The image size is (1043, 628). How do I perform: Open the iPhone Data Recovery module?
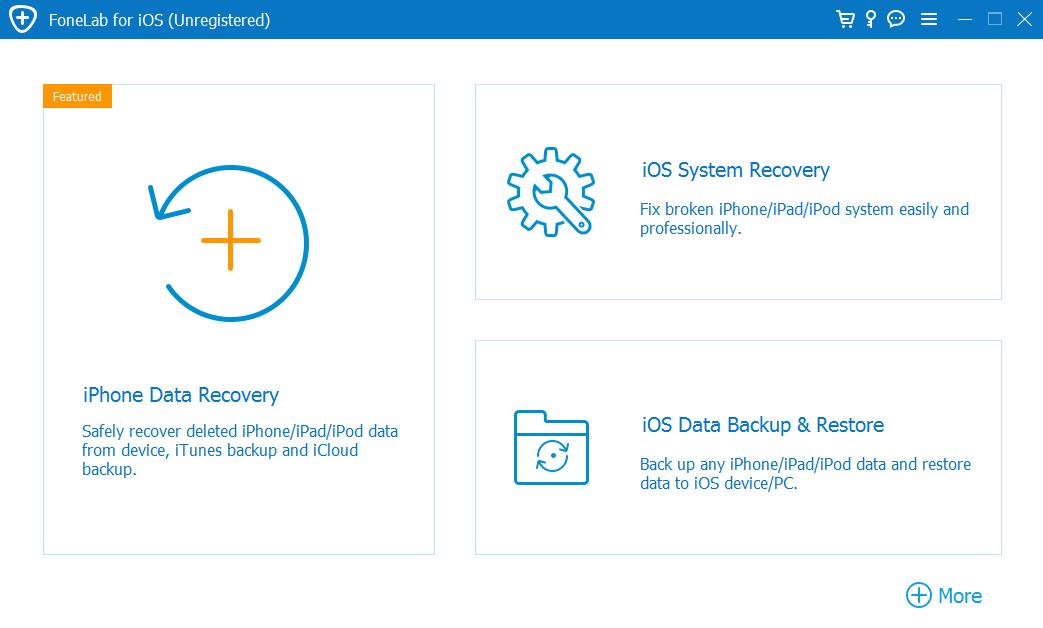click(x=237, y=320)
